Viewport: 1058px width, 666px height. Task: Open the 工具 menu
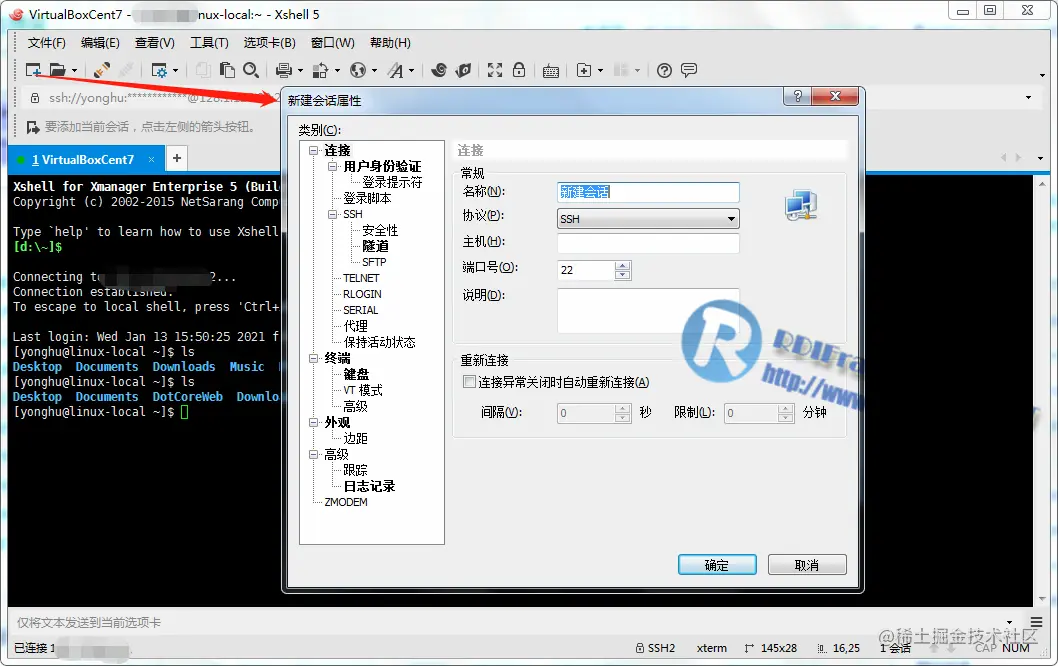pos(208,42)
